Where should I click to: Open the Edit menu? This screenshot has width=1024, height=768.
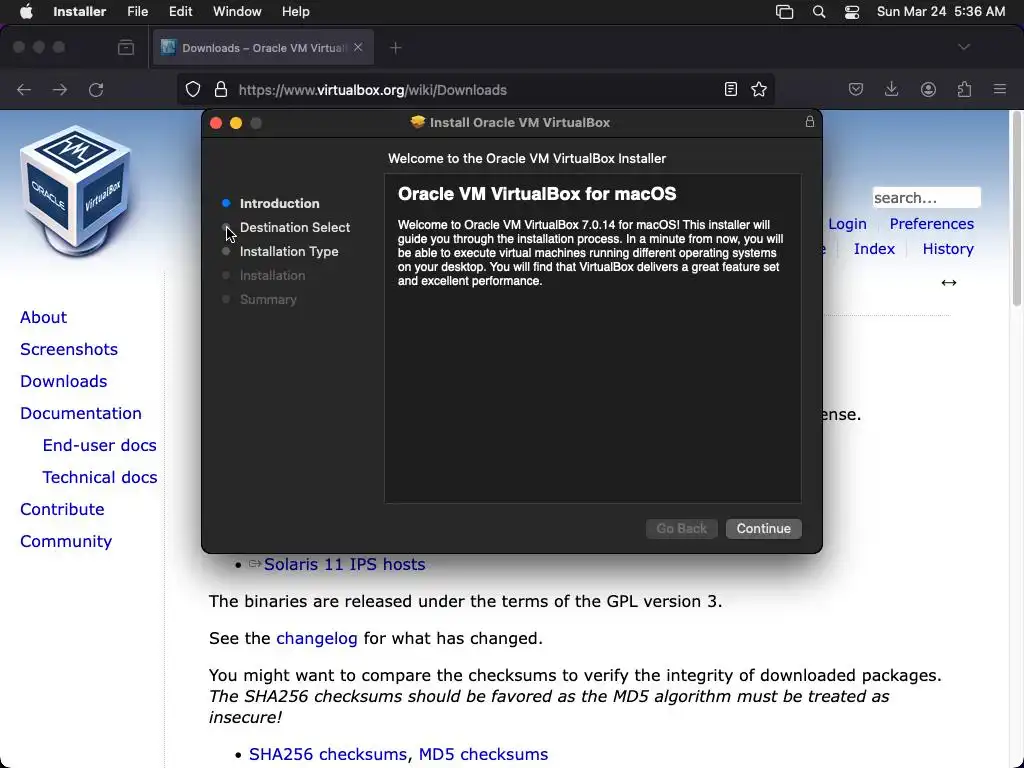pyautogui.click(x=180, y=12)
